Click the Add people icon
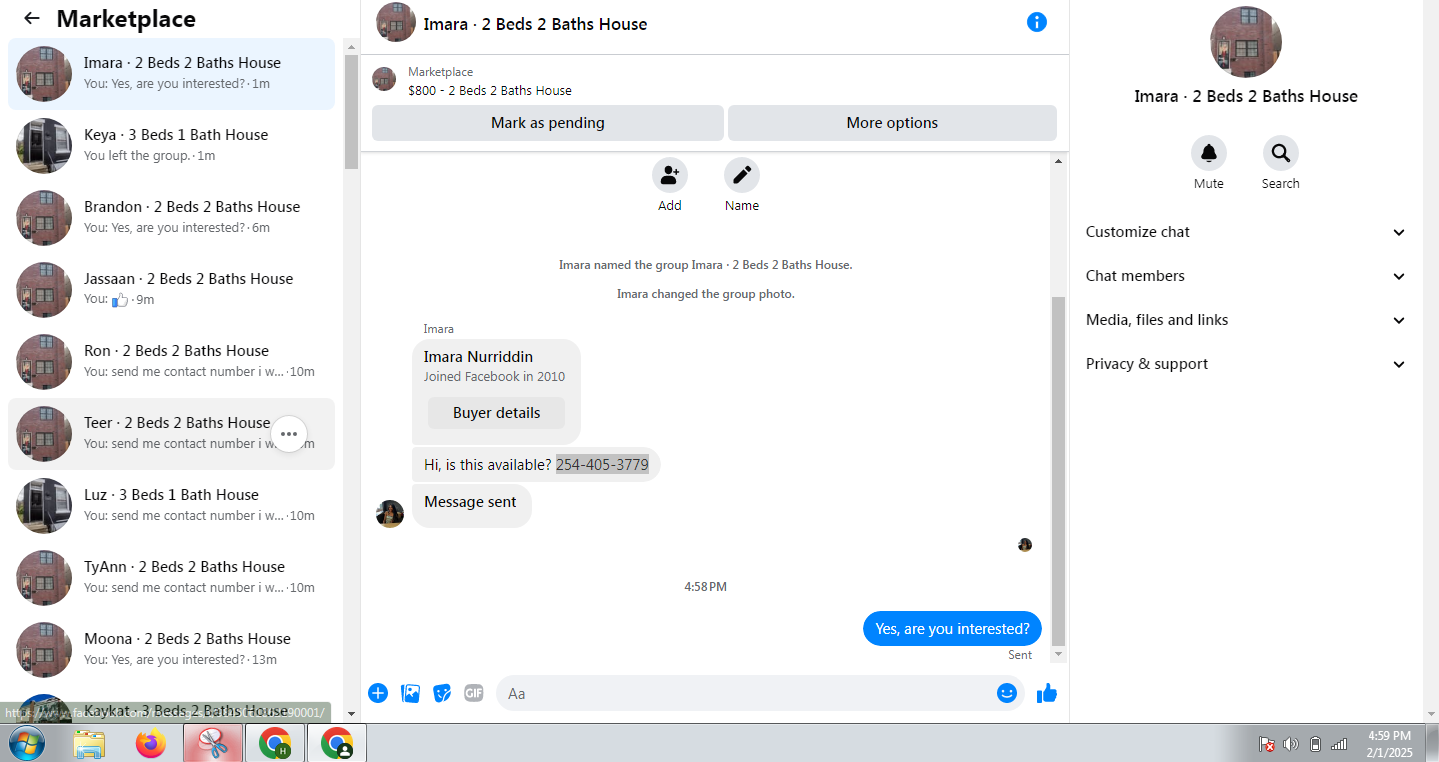 pyautogui.click(x=670, y=175)
